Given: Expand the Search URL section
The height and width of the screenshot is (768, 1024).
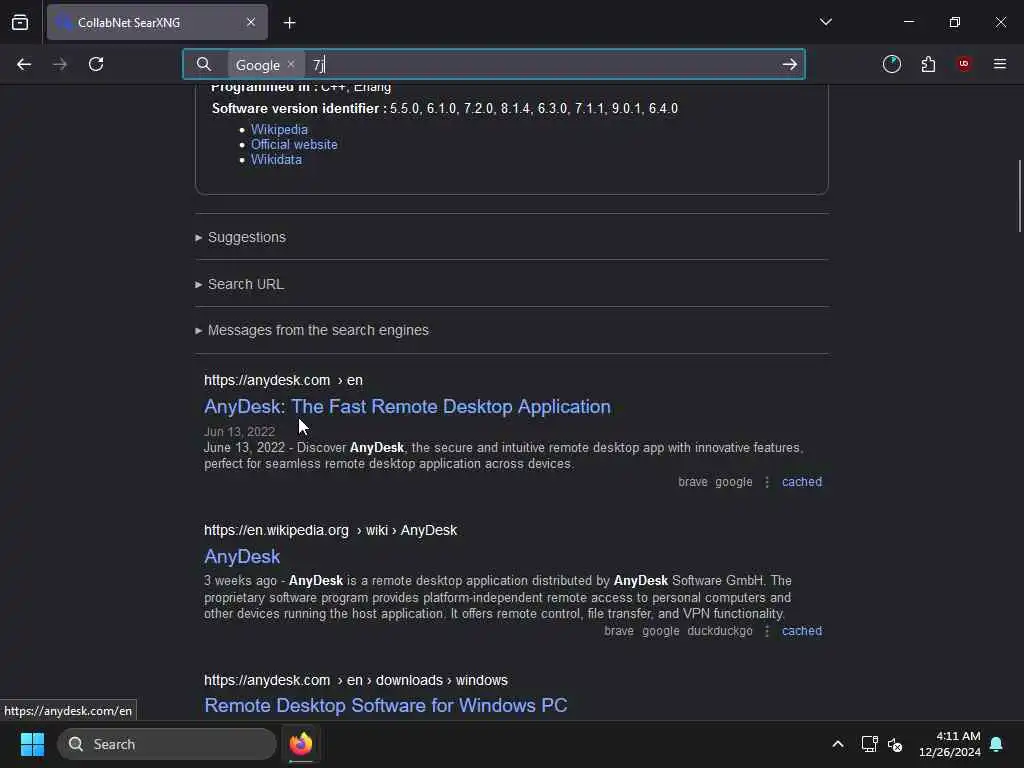Looking at the screenshot, I should pos(240,284).
